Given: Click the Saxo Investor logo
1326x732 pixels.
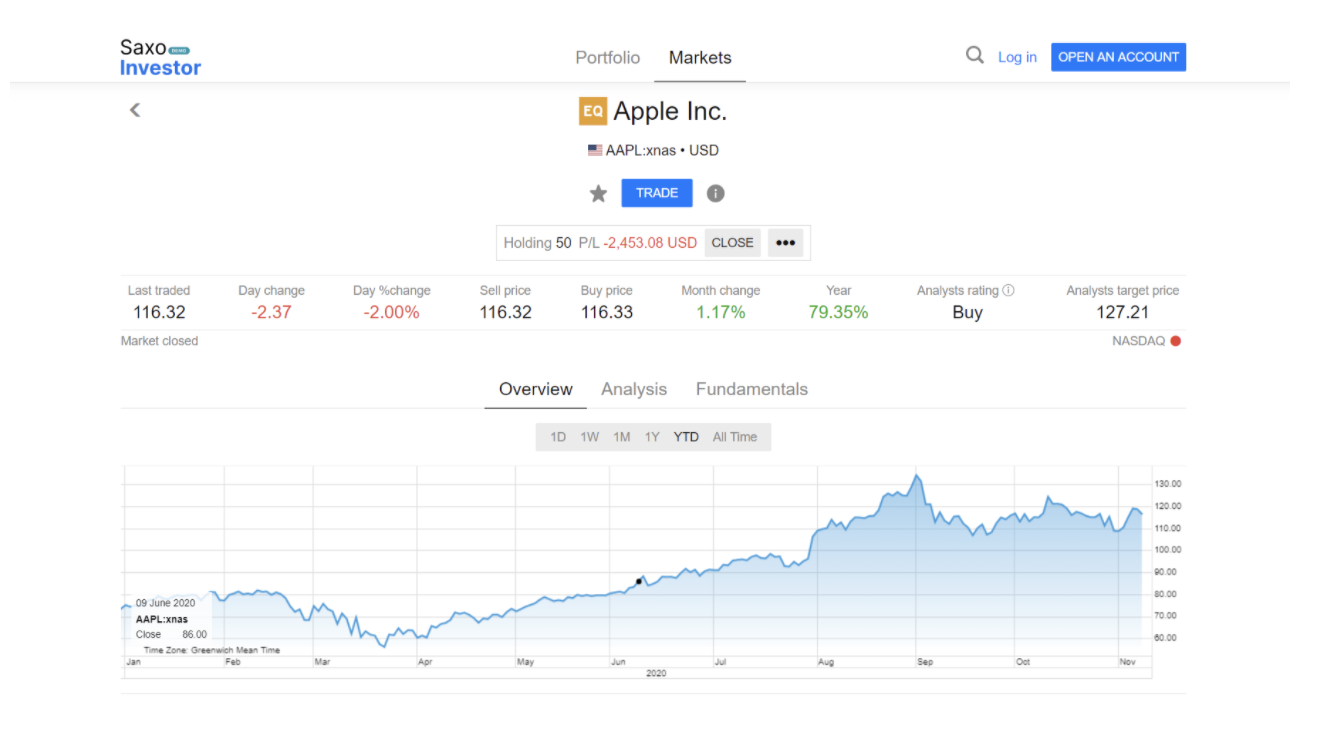Looking at the screenshot, I should (x=160, y=58).
